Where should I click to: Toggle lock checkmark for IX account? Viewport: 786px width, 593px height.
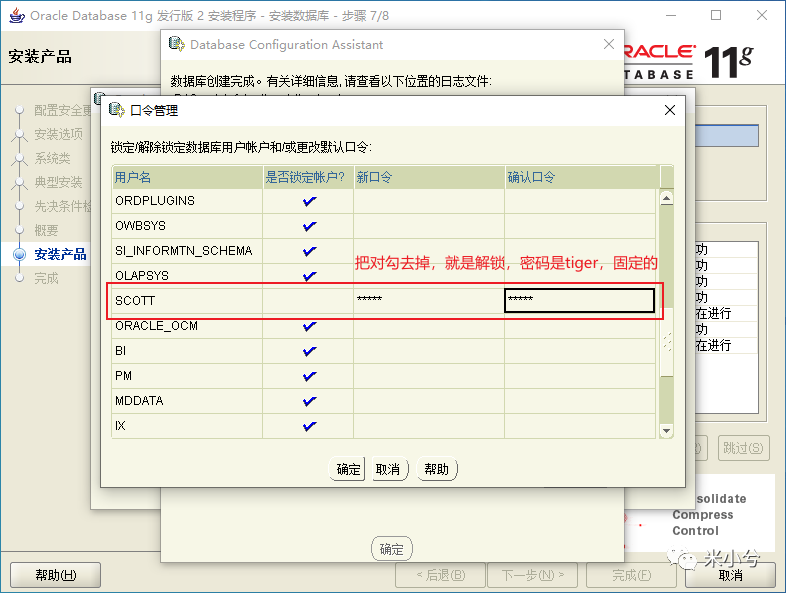pyautogui.click(x=309, y=426)
